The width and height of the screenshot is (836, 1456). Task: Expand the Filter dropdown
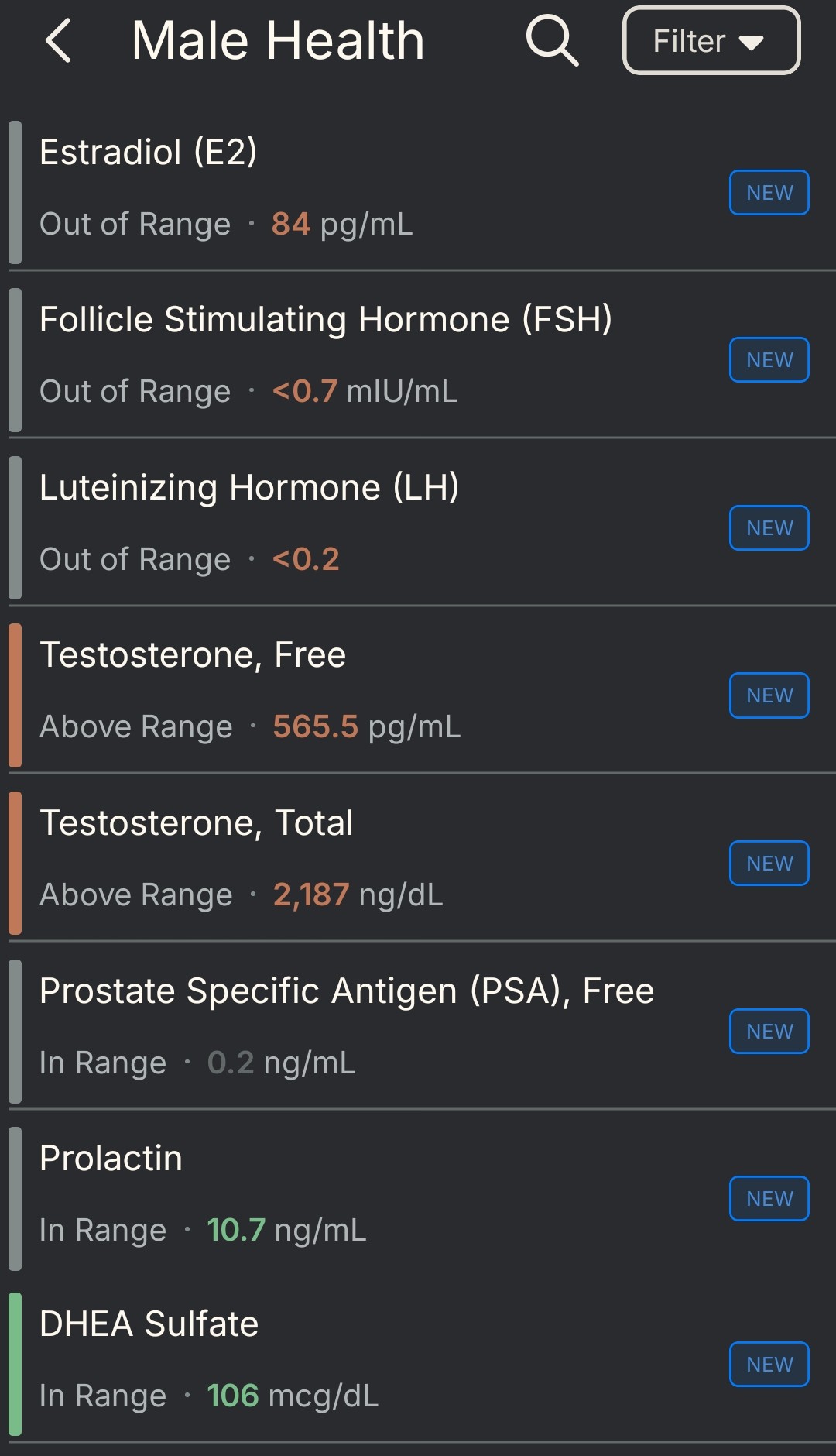pyautogui.click(x=711, y=41)
